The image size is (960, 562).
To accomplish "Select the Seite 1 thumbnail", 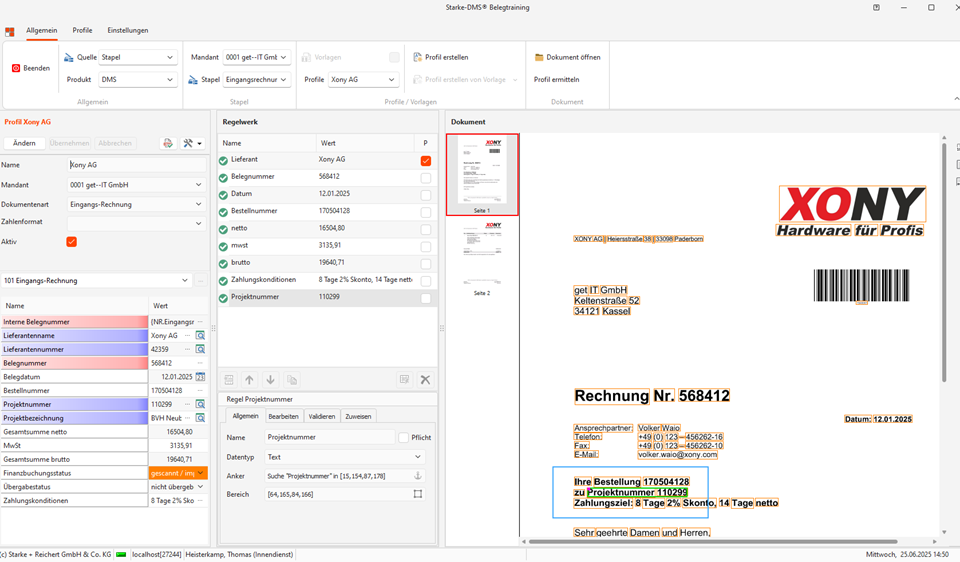I will 482,174.
